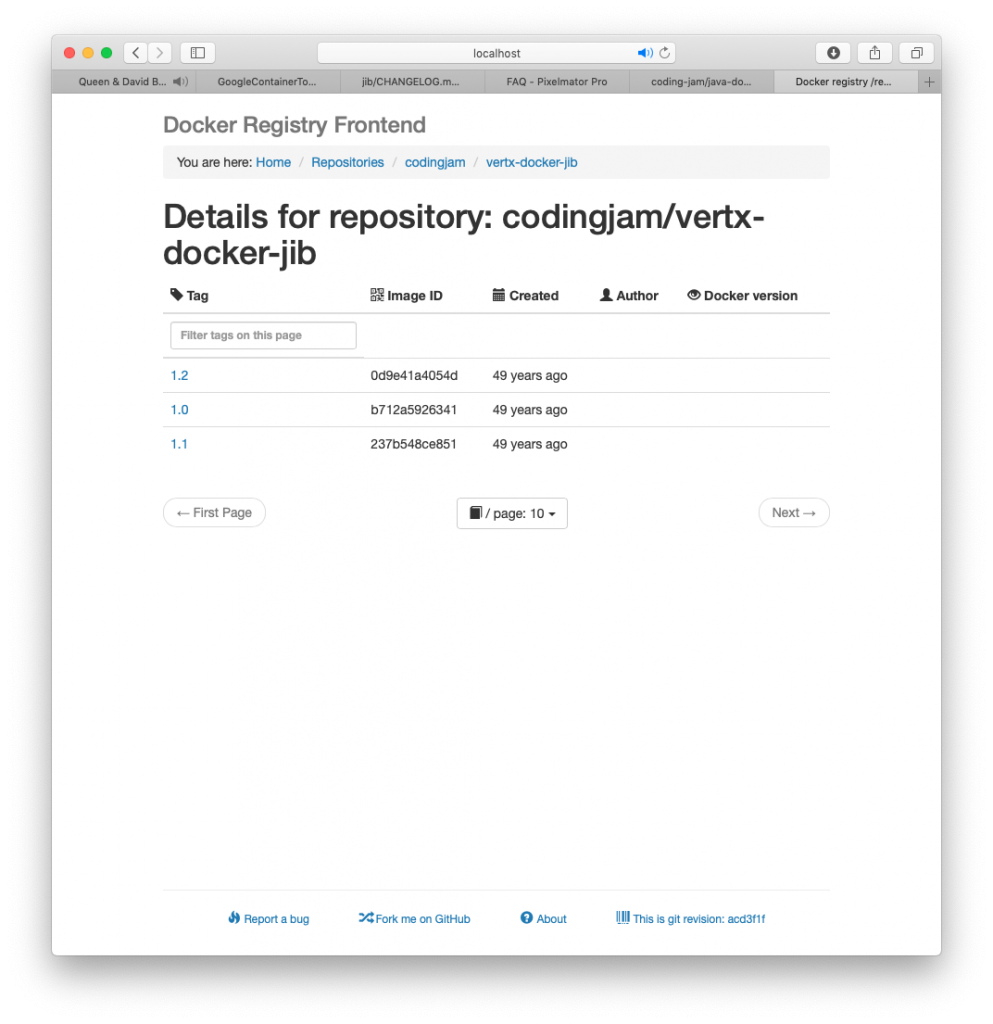Open the Safari downloads button

pyautogui.click(x=833, y=53)
